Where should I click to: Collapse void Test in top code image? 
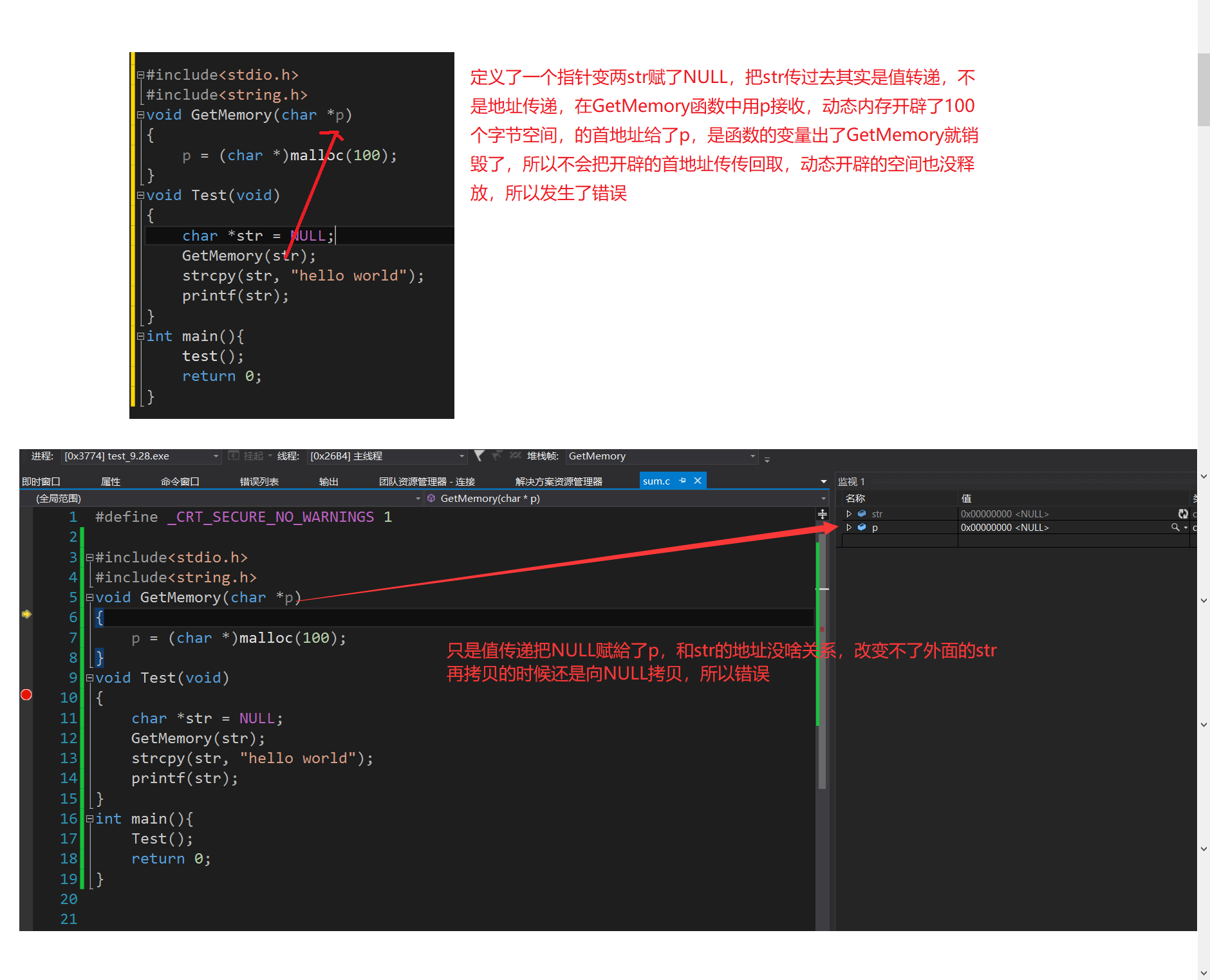[140, 195]
